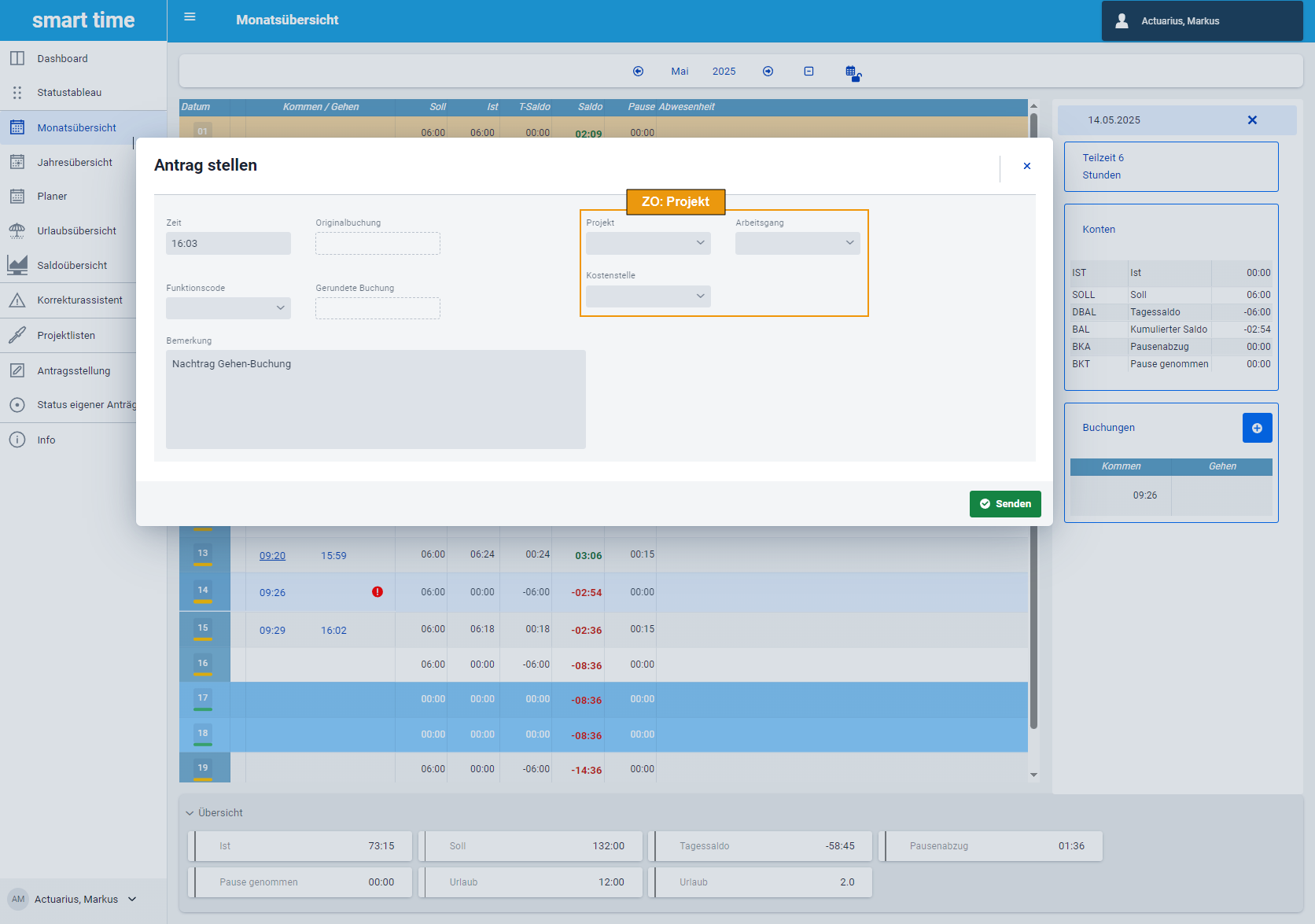This screenshot has height=924, width=1315.
Task: Close the Antrag stellen dialog
Action: tap(1026, 166)
